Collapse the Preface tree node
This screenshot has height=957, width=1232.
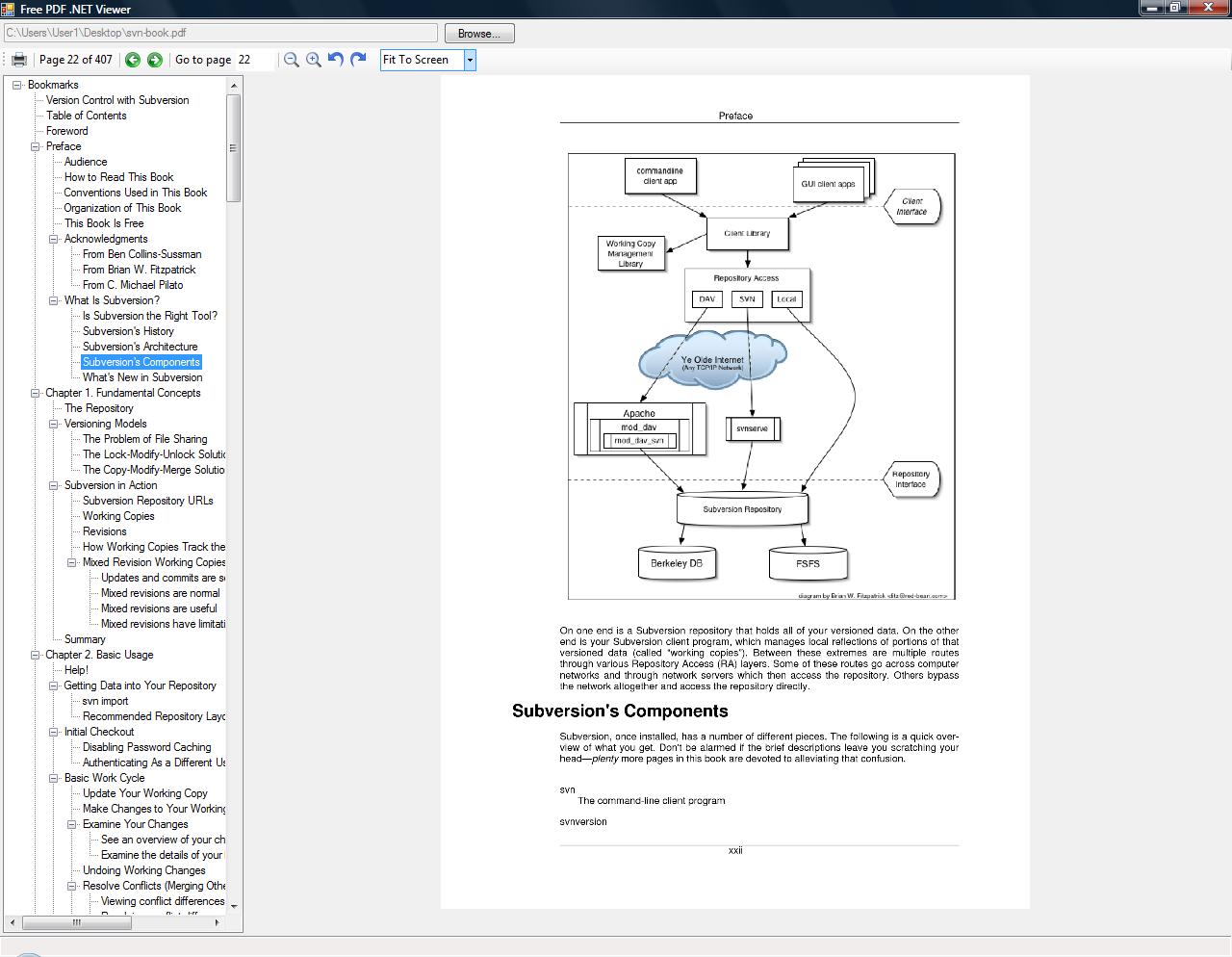click(x=35, y=146)
